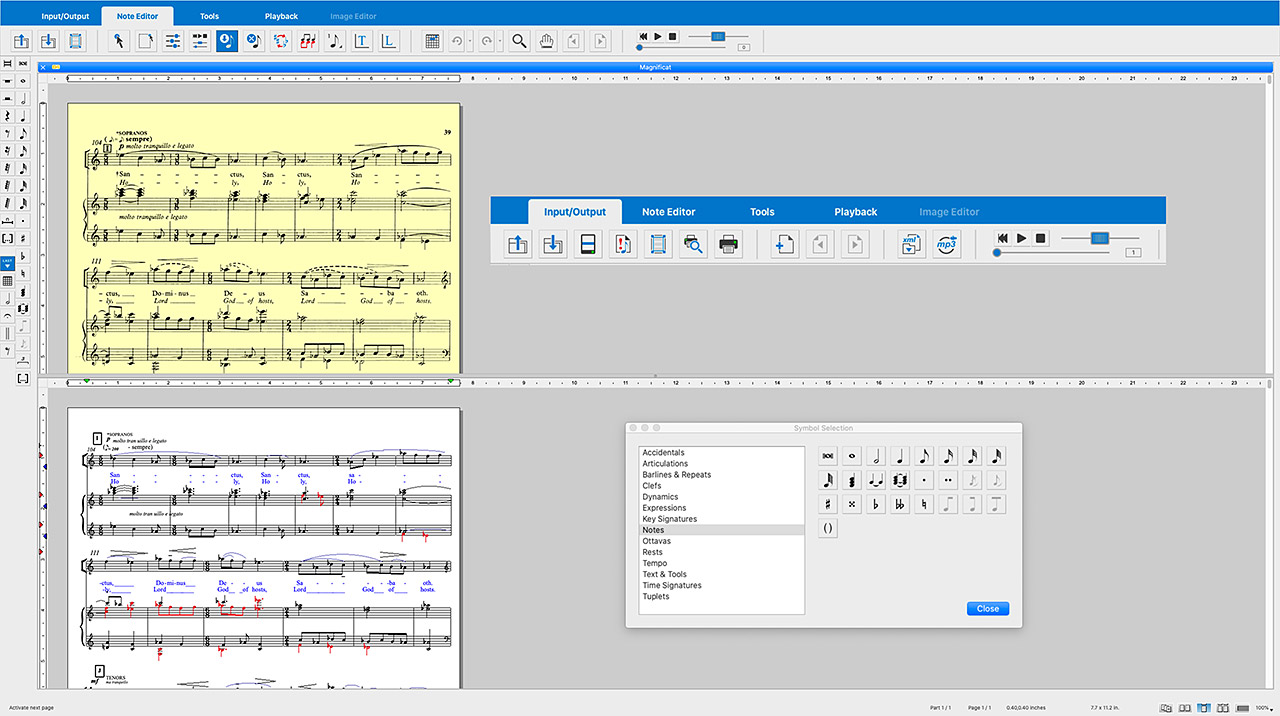Image resolution: width=1280 pixels, height=716 pixels.
Task: Switch to Input/Output tab in the main tab strip
Action: point(65,16)
